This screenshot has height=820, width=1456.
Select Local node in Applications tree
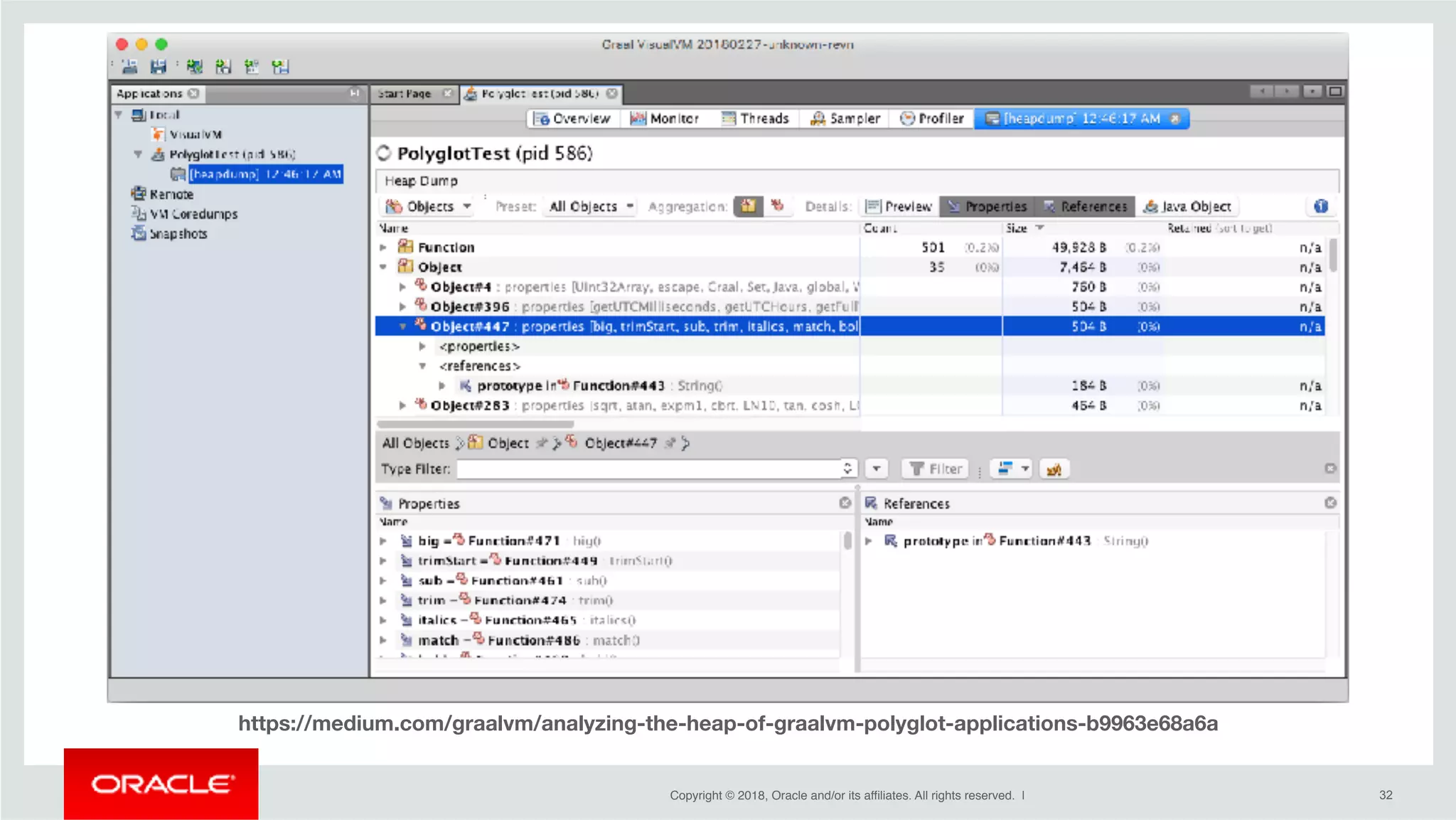pyautogui.click(x=164, y=115)
